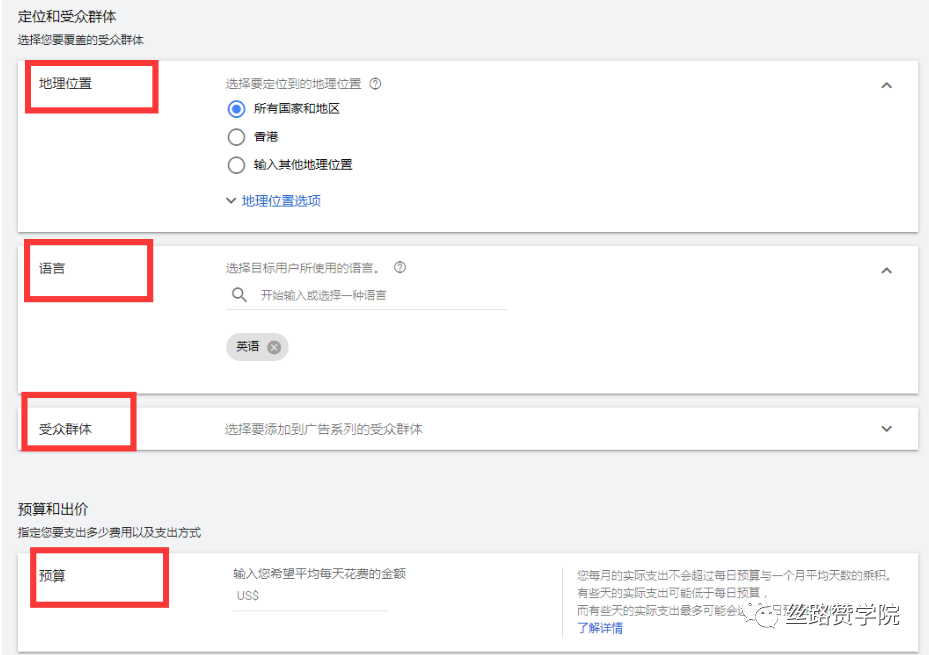Open the language selection help icon
Viewport: 929px width, 655px height.
(399, 267)
